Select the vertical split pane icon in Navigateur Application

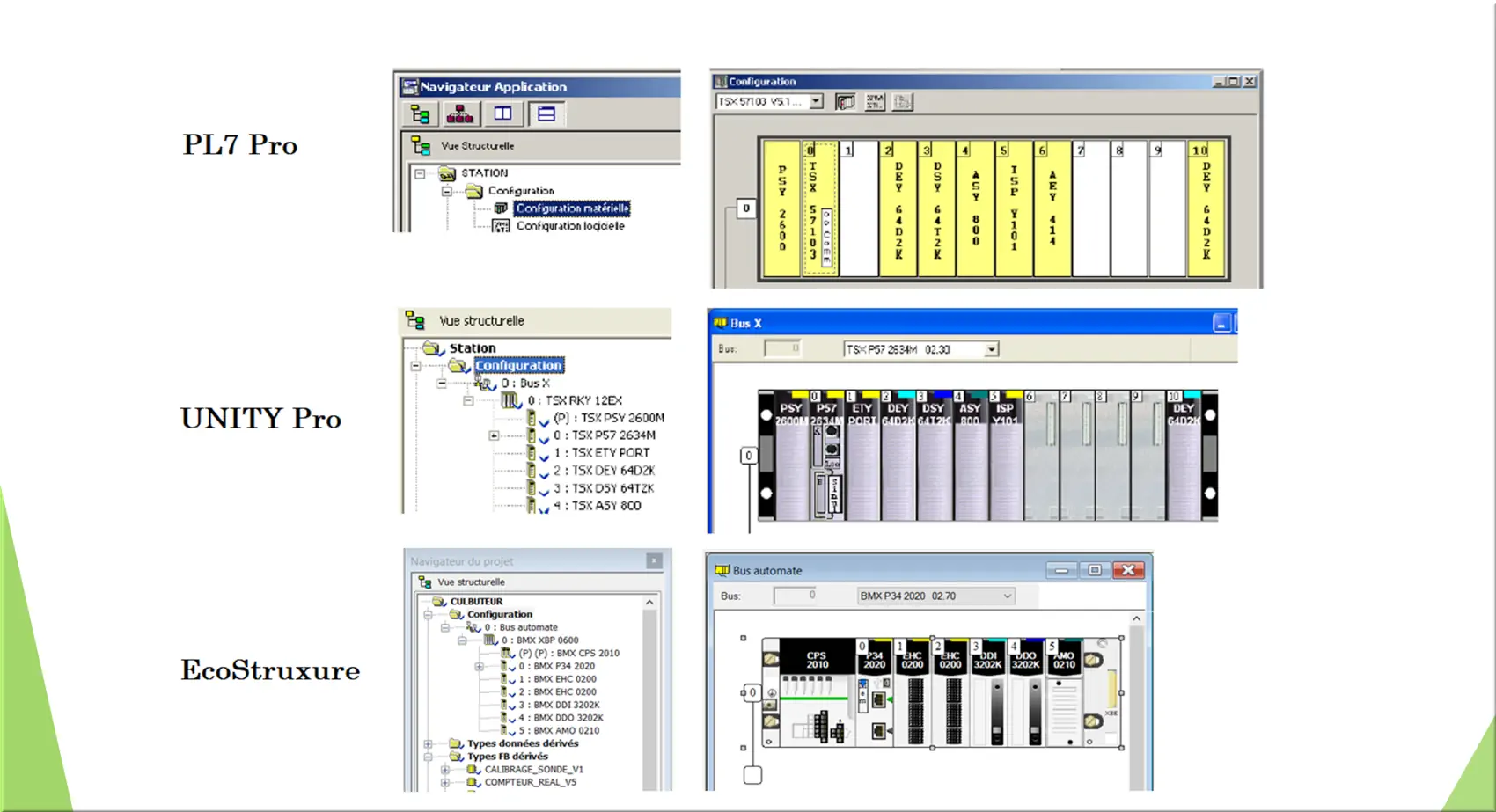point(502,114)
